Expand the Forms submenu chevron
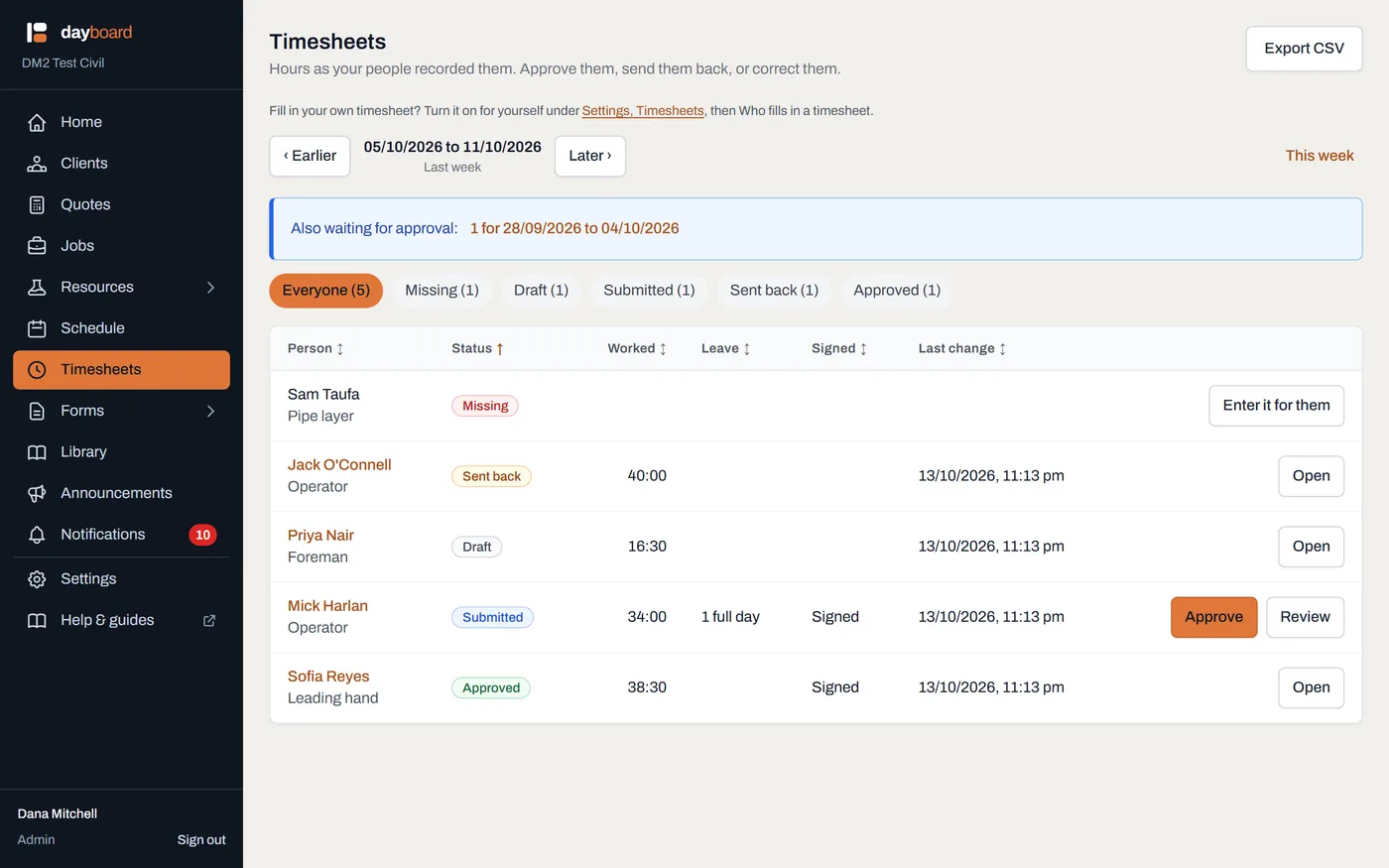 click(x=210, y=411)
